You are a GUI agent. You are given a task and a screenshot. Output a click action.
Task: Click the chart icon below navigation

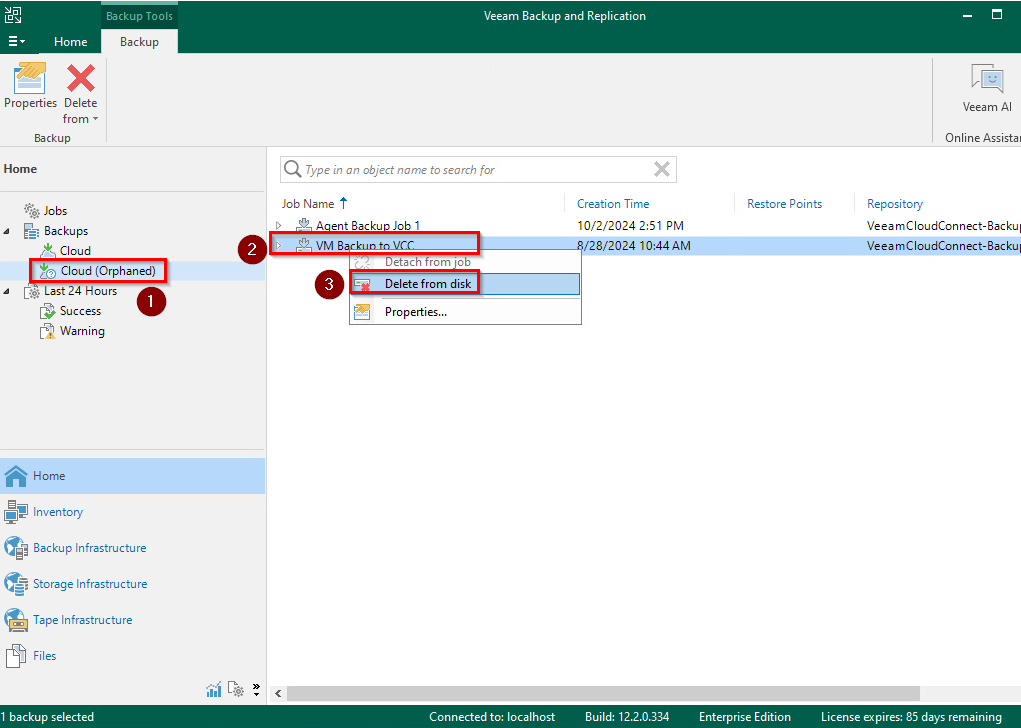[x=214, y=690]
